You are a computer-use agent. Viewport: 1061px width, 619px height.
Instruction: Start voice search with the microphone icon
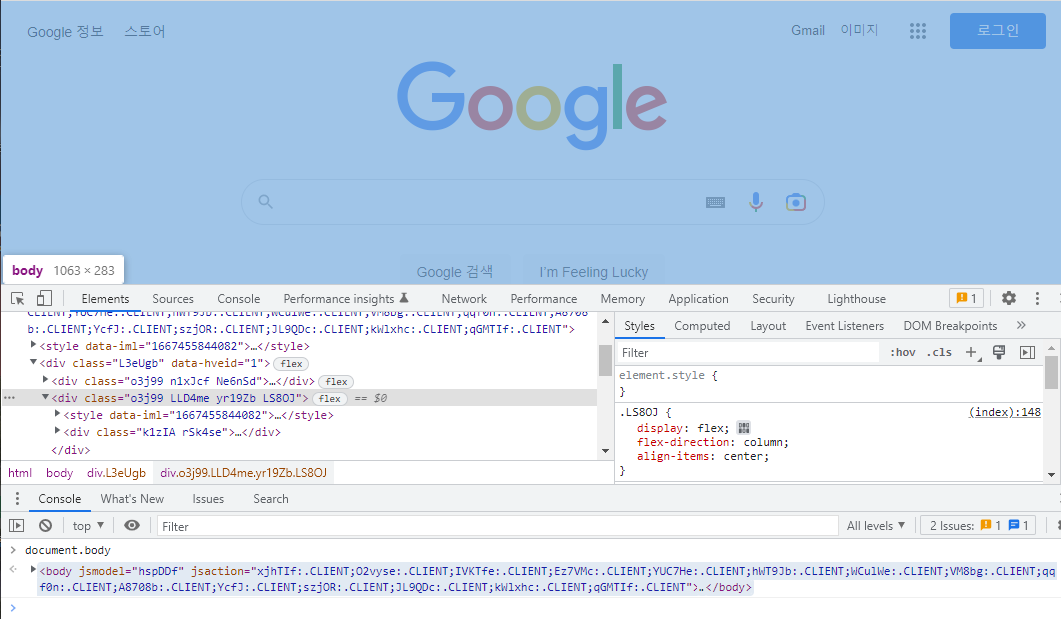tap(756, 202)
